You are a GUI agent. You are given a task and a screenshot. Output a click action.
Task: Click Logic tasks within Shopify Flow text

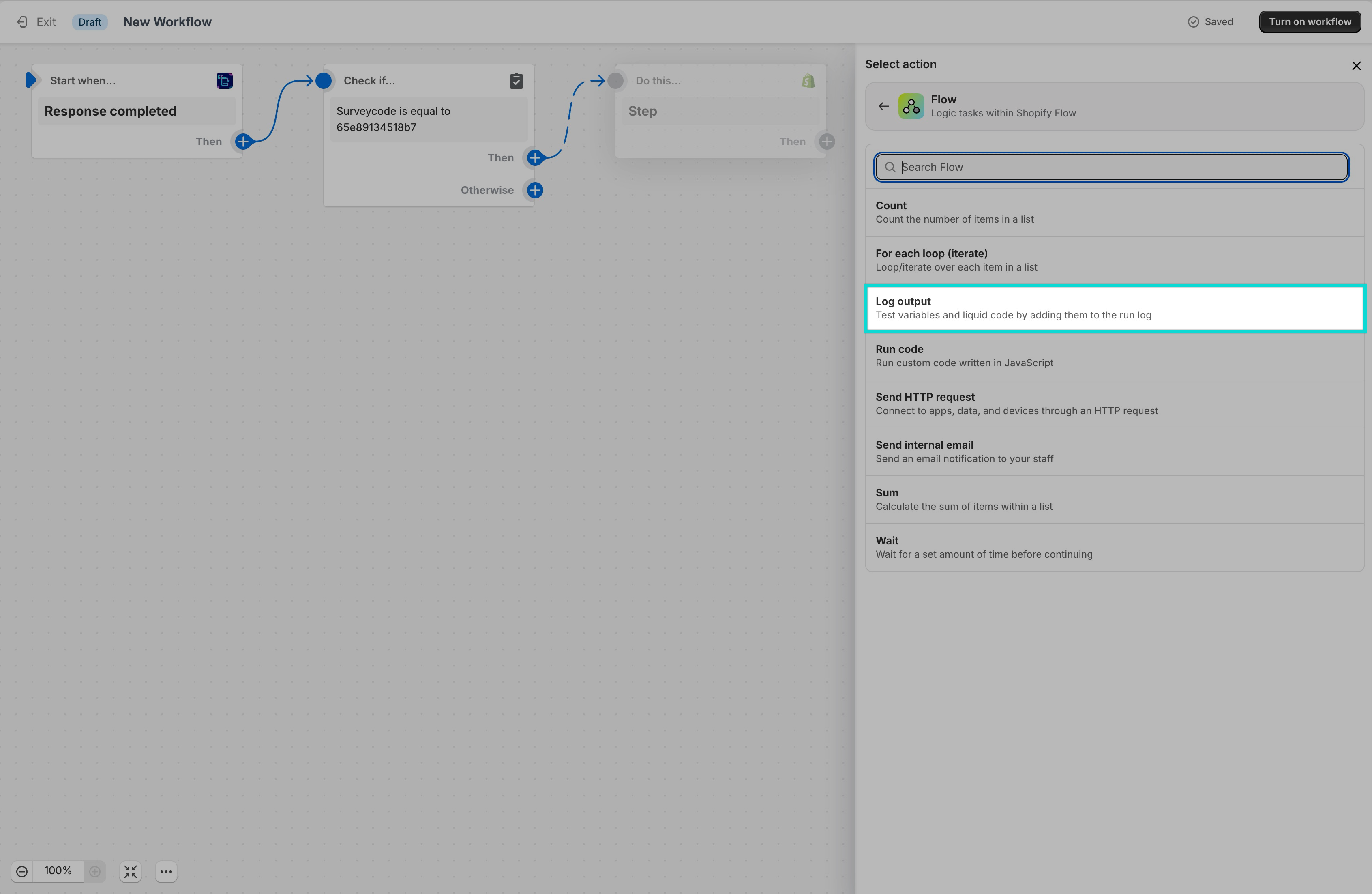pos(1003,113)
